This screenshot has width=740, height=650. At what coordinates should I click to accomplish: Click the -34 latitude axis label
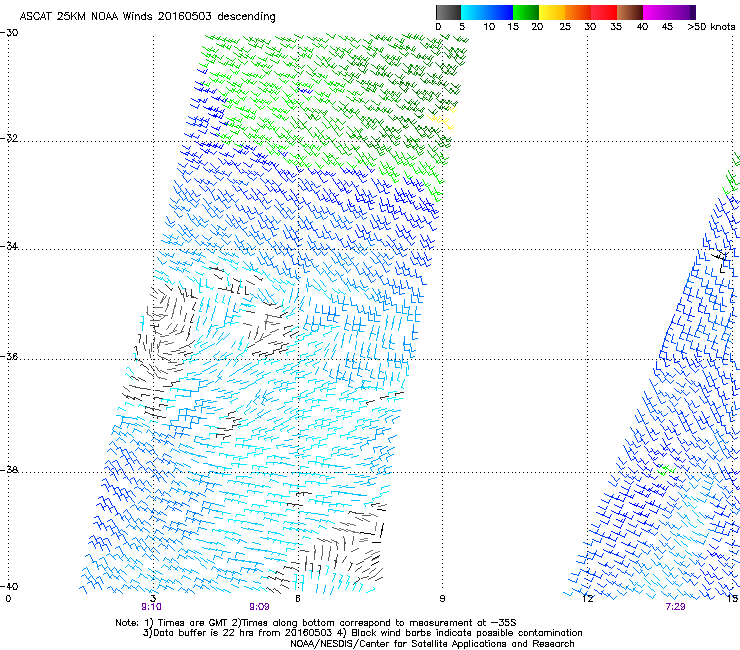click(9, 246)
